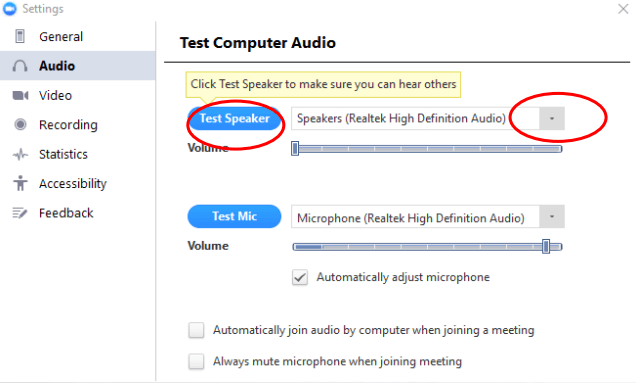
Task: Click the Accessibility person icon
Action: 20,183
